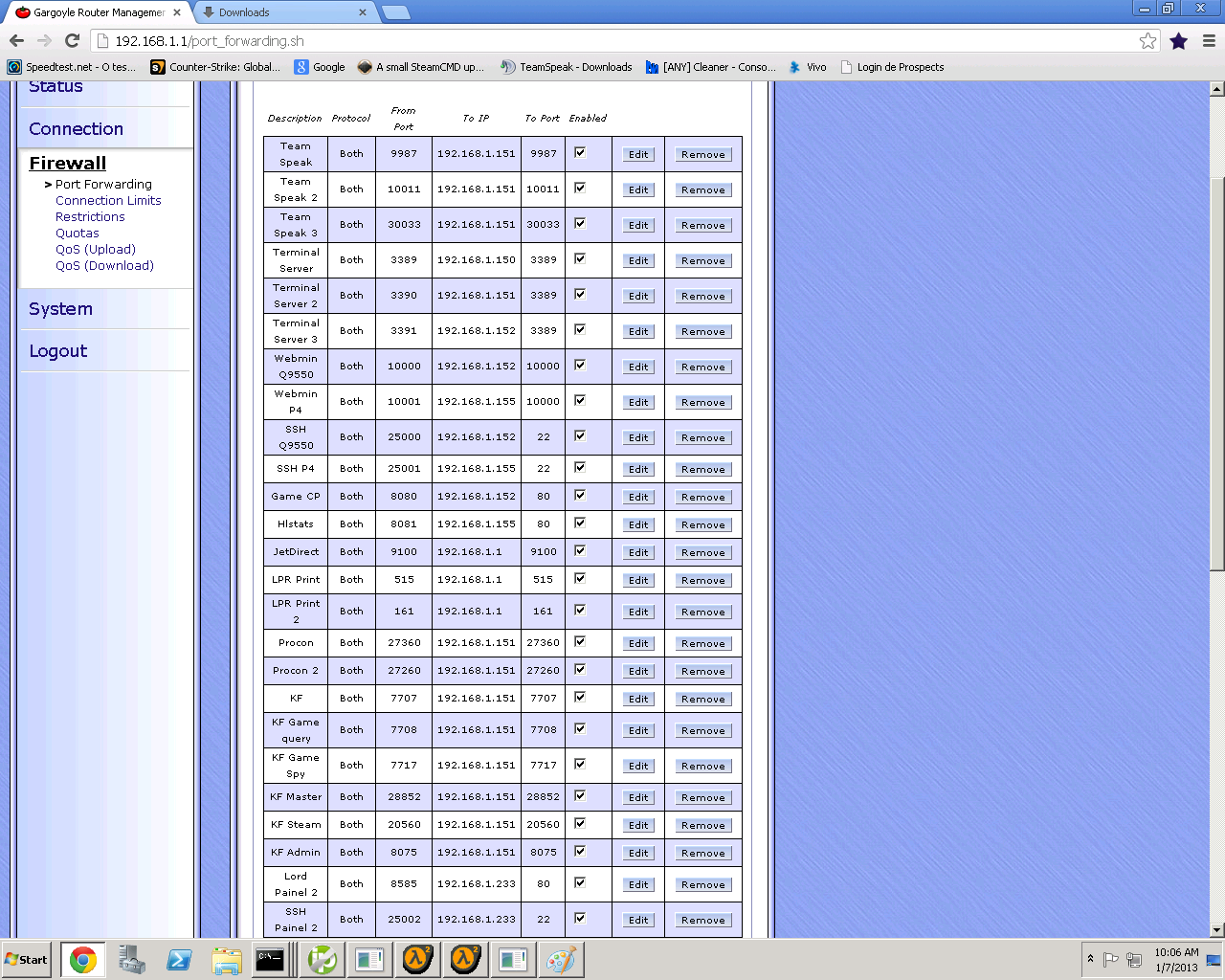Open the Speedtest.net bookmark
The image size is (1225, 980).
pos(72,67)
